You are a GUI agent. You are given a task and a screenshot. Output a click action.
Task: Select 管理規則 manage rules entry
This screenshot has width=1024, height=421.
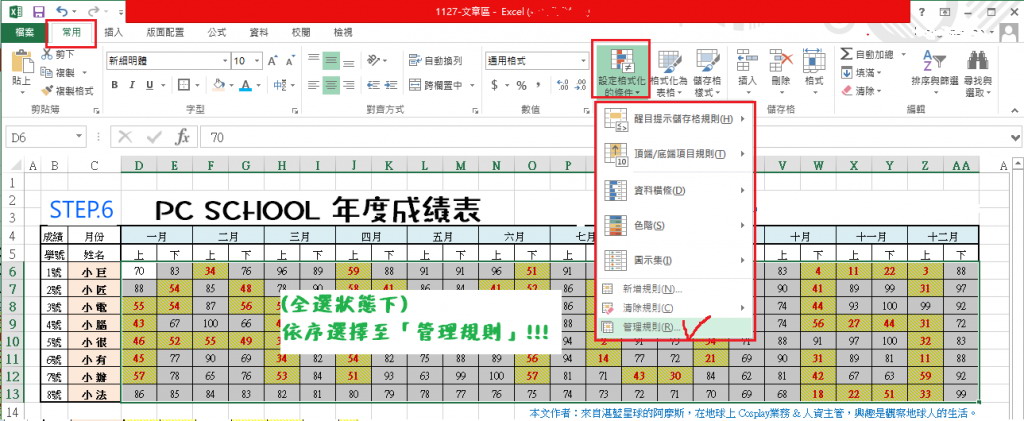(675, 326)
